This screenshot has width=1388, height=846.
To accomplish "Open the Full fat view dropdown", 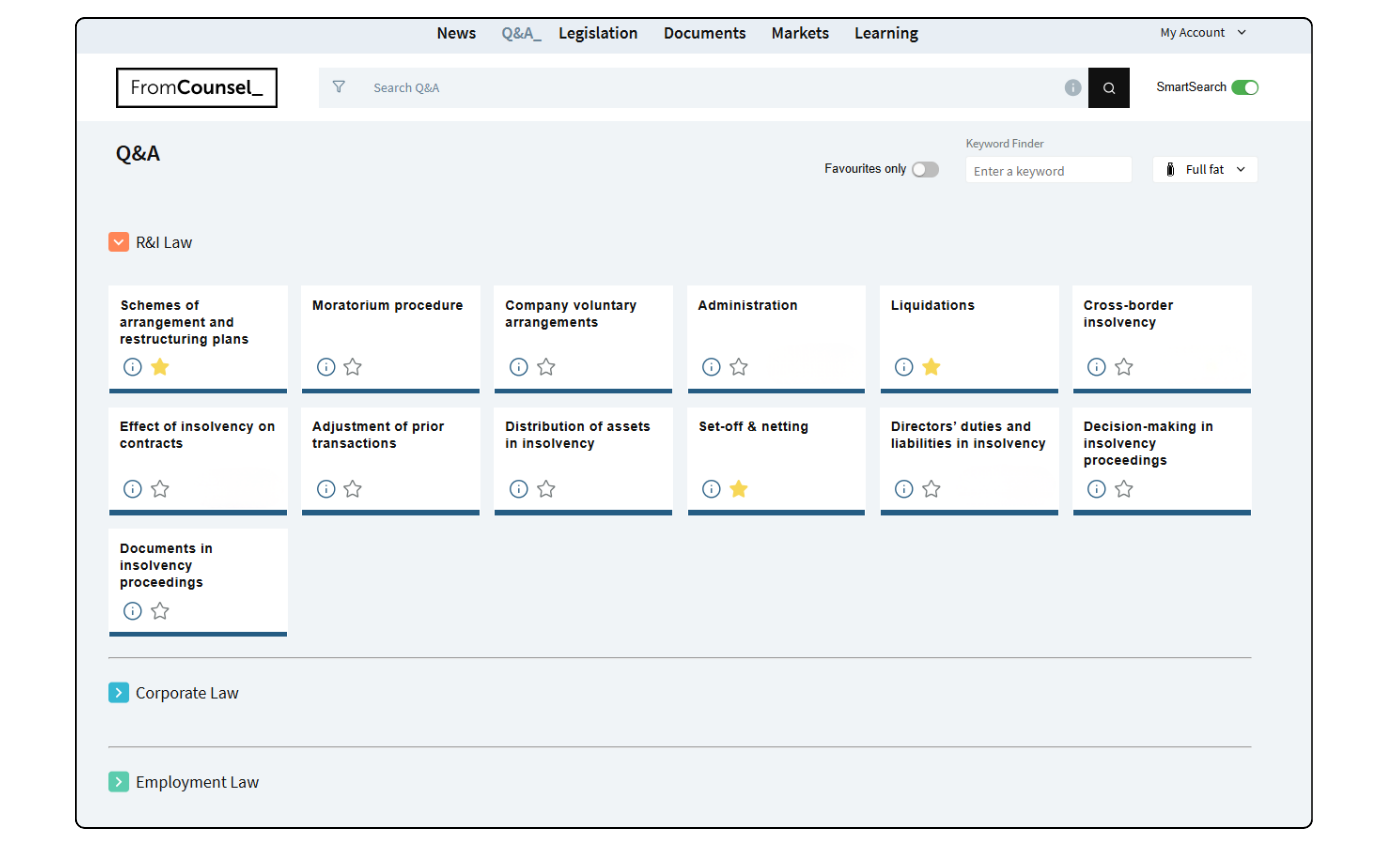I will pyautogui.click(x=1205, y=170).
